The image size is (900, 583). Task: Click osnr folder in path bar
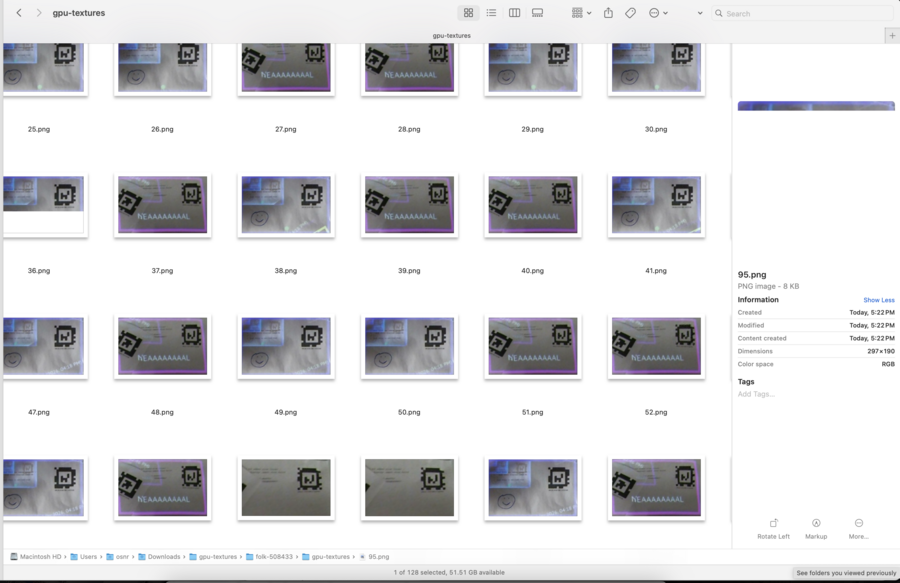[x=118, y=557]
